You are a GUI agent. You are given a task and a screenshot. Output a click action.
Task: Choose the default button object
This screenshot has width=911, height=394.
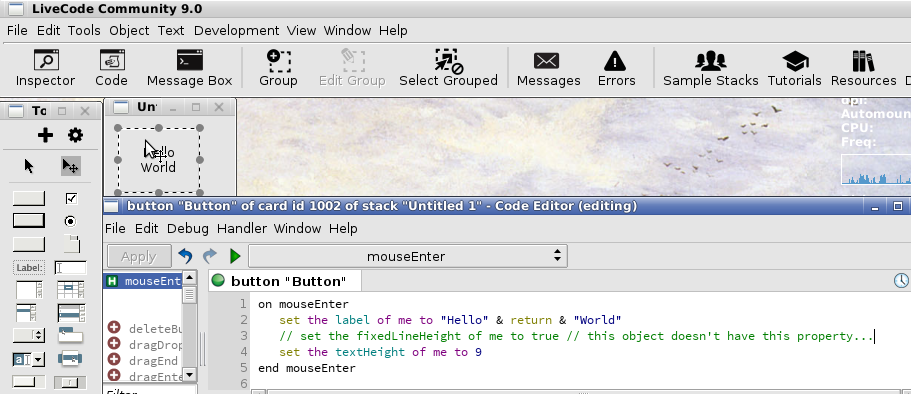pyautogui.click(x=28, y=221)
